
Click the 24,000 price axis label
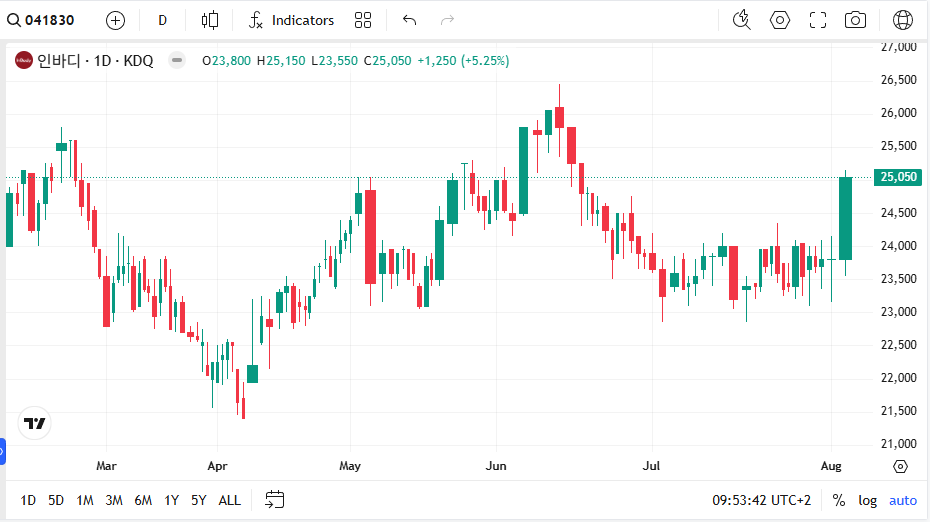click(x=899, y=246)
